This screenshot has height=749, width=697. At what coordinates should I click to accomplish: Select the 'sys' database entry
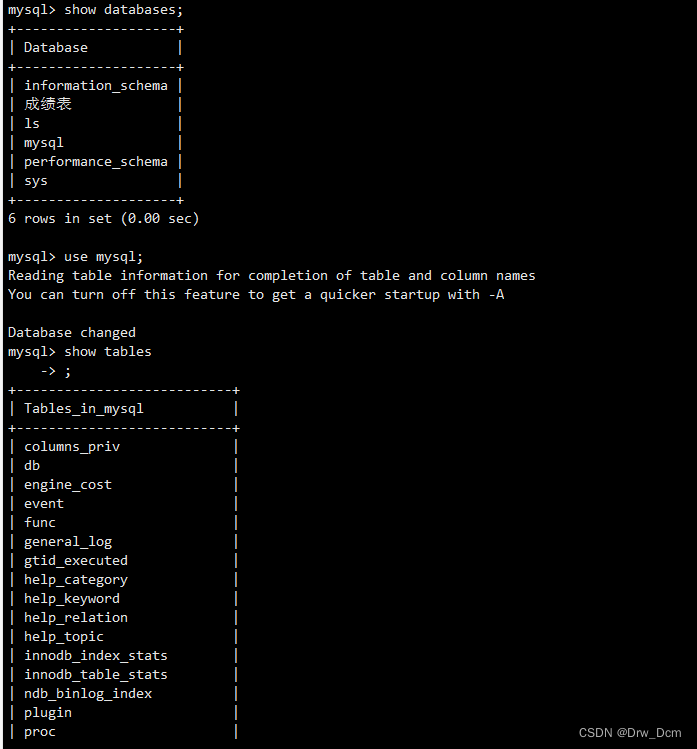pos(36,181)
